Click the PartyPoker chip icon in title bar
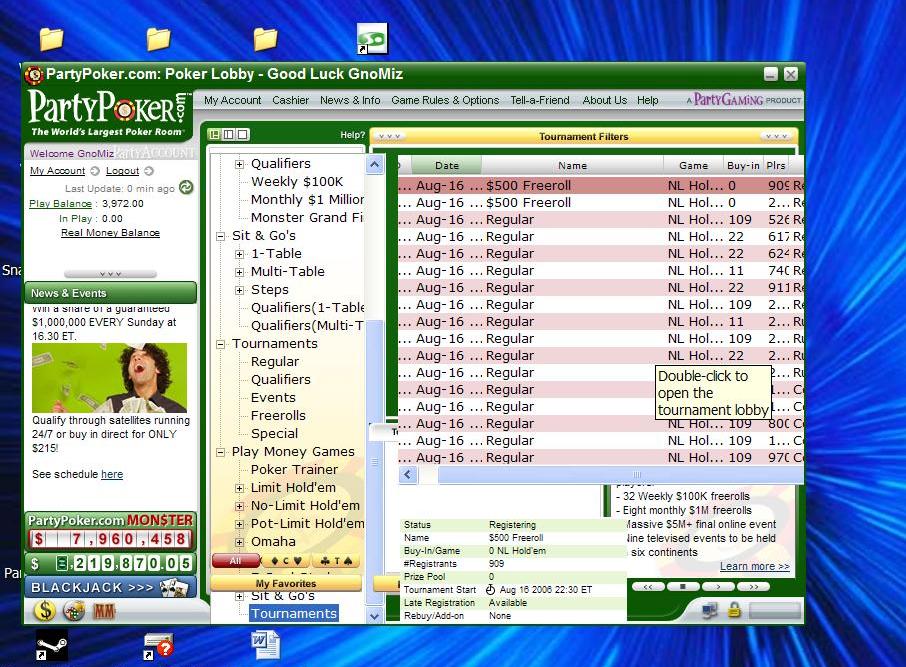Image resolution: width=906 pixels, height=667 pixels. [34, 75]
